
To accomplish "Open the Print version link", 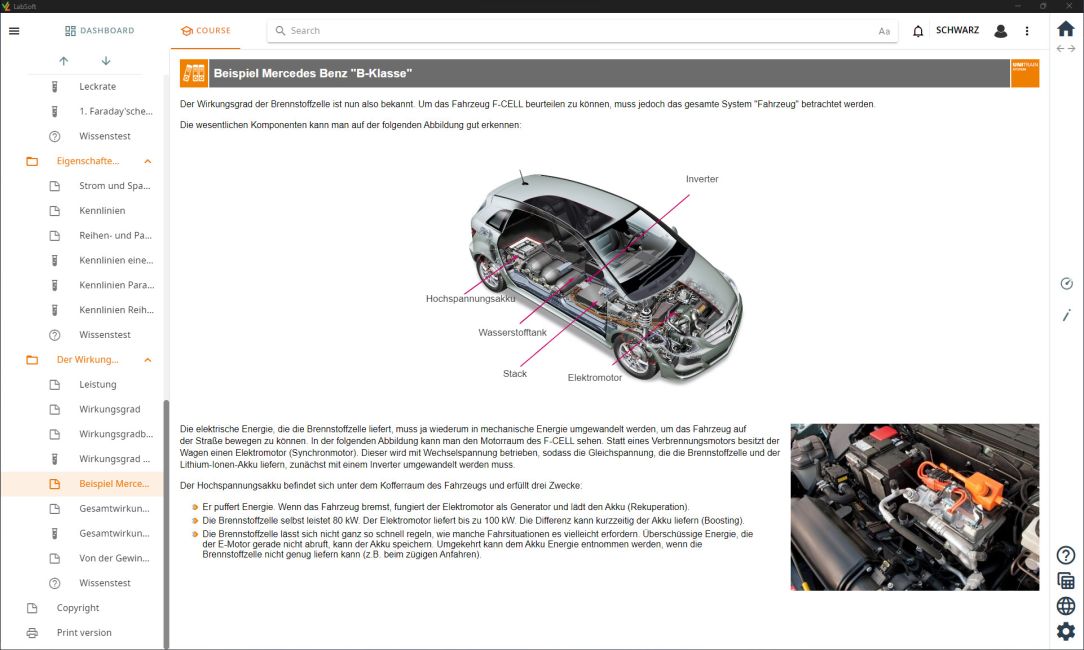I will (x=84, y=633).
